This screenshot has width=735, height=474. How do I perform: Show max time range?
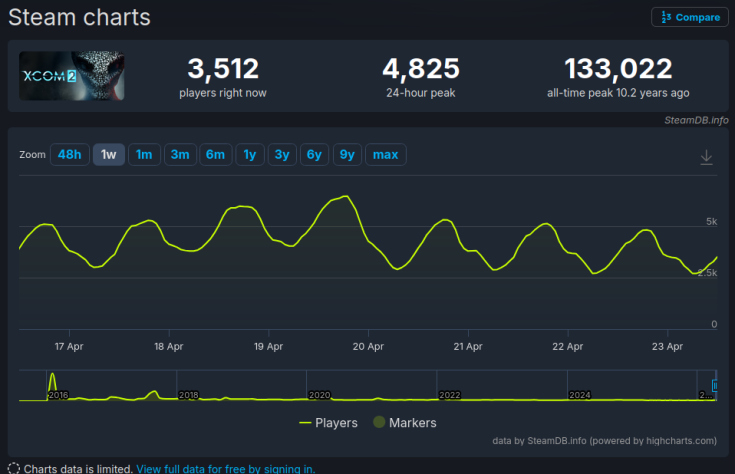tap(386, 154)
